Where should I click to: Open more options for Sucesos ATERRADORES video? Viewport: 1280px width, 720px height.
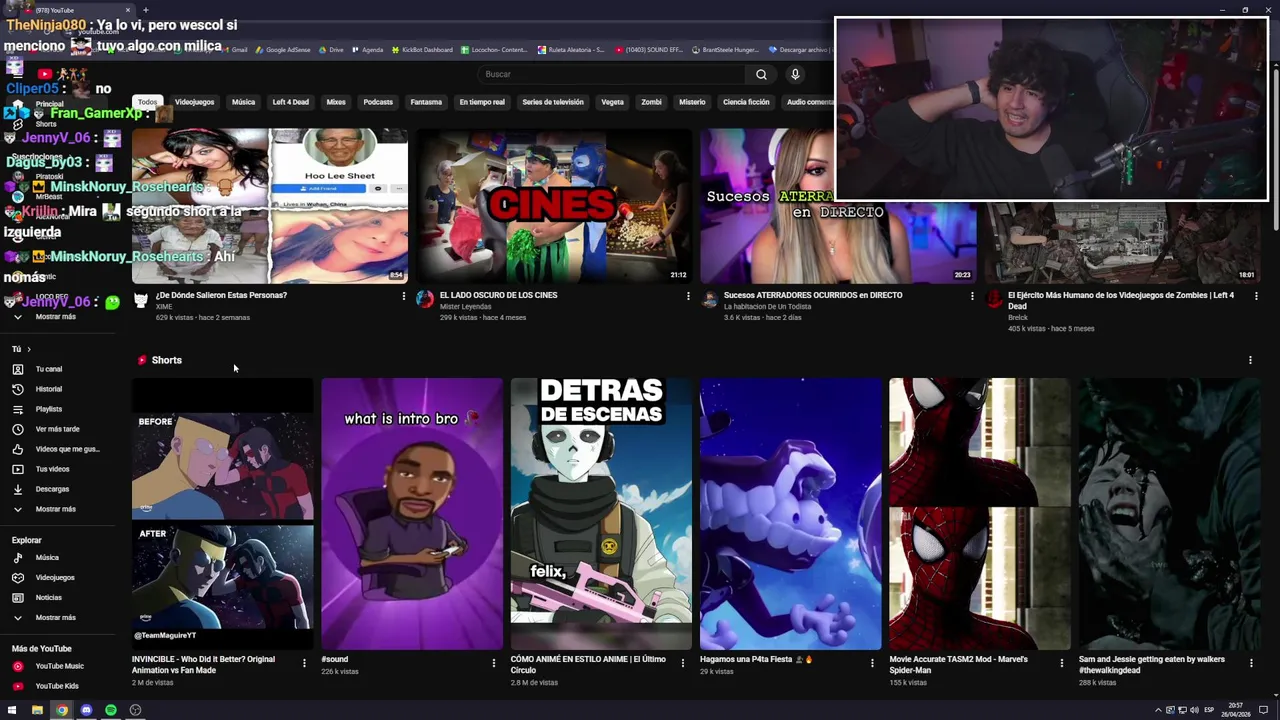[x=972, y=296]
